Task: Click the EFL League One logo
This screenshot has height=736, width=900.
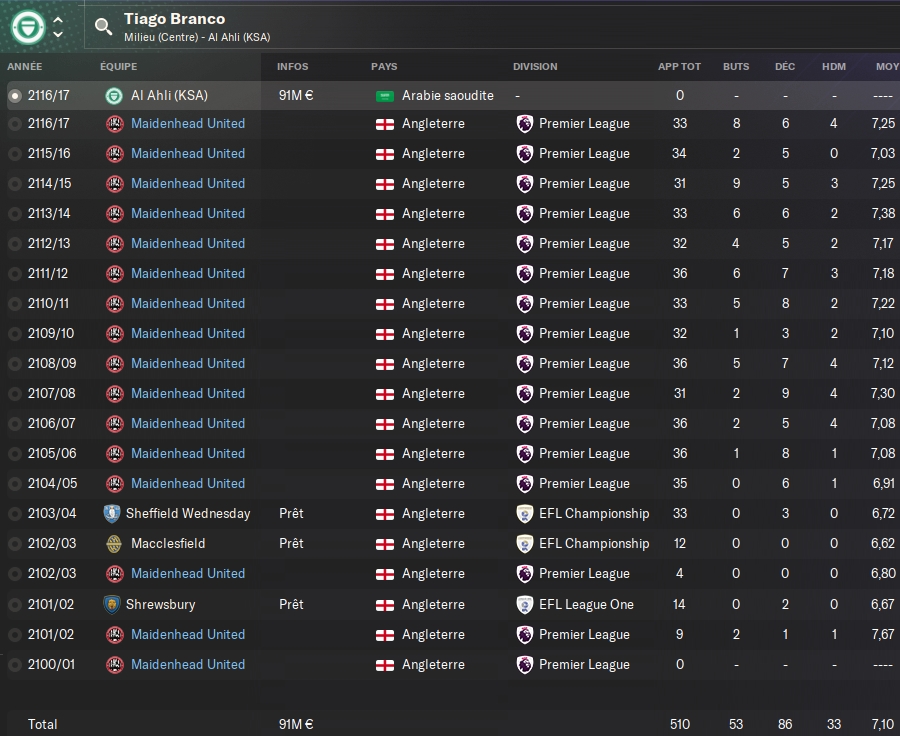Action: point(525,604)
